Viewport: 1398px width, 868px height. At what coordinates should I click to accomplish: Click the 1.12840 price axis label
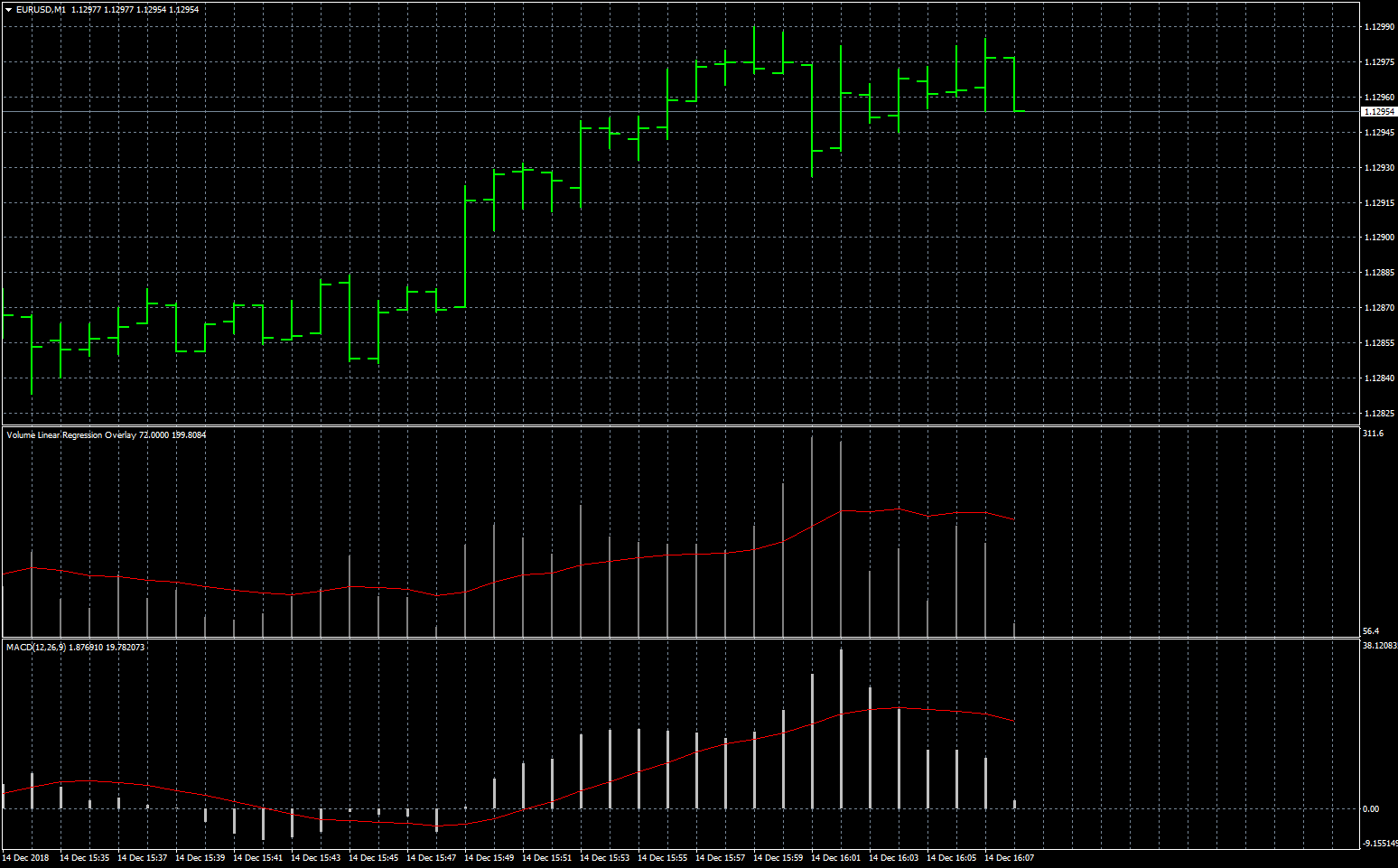(1379, 378)
